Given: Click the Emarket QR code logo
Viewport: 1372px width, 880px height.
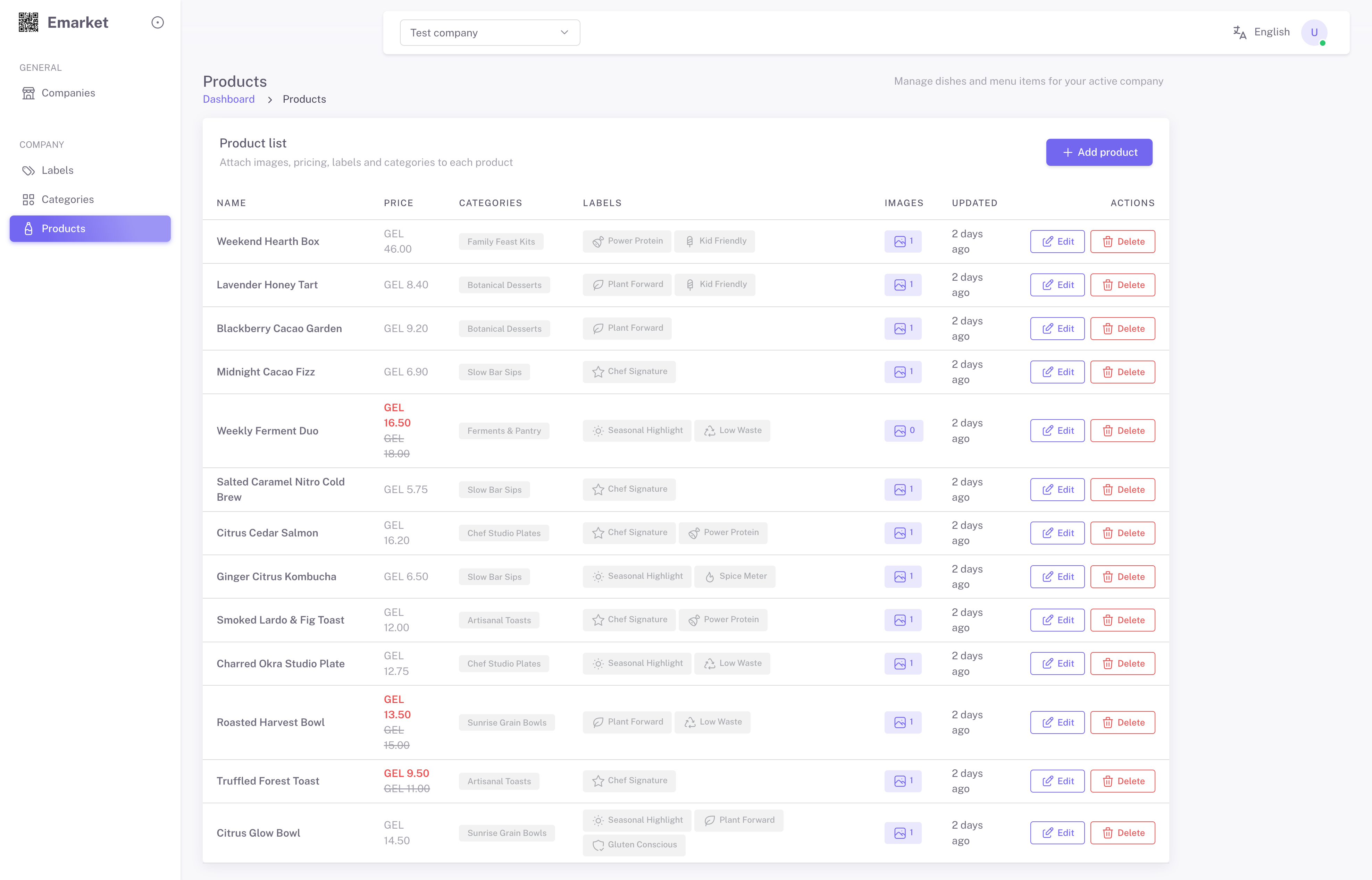Looking at the screenshot, I should (28, 22).
